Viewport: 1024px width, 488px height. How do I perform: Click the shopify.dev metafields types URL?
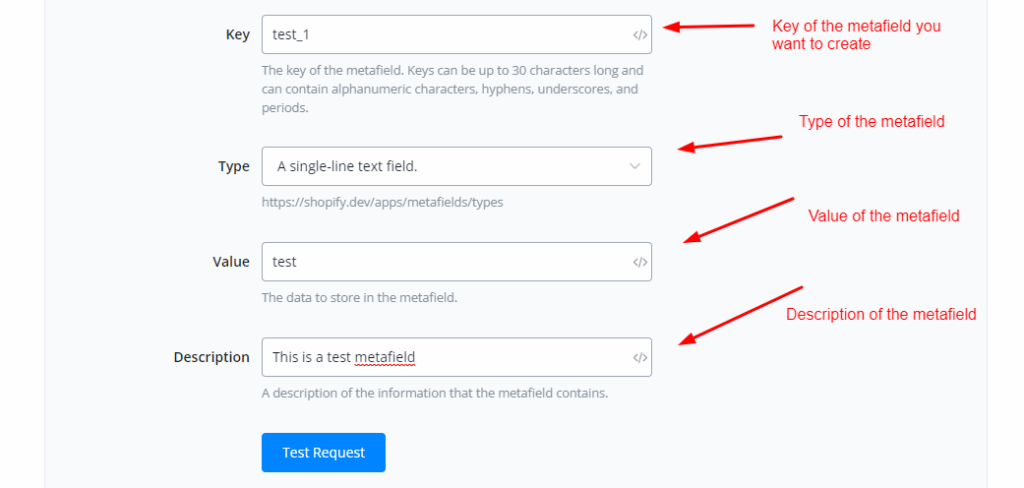pos(382,202)
